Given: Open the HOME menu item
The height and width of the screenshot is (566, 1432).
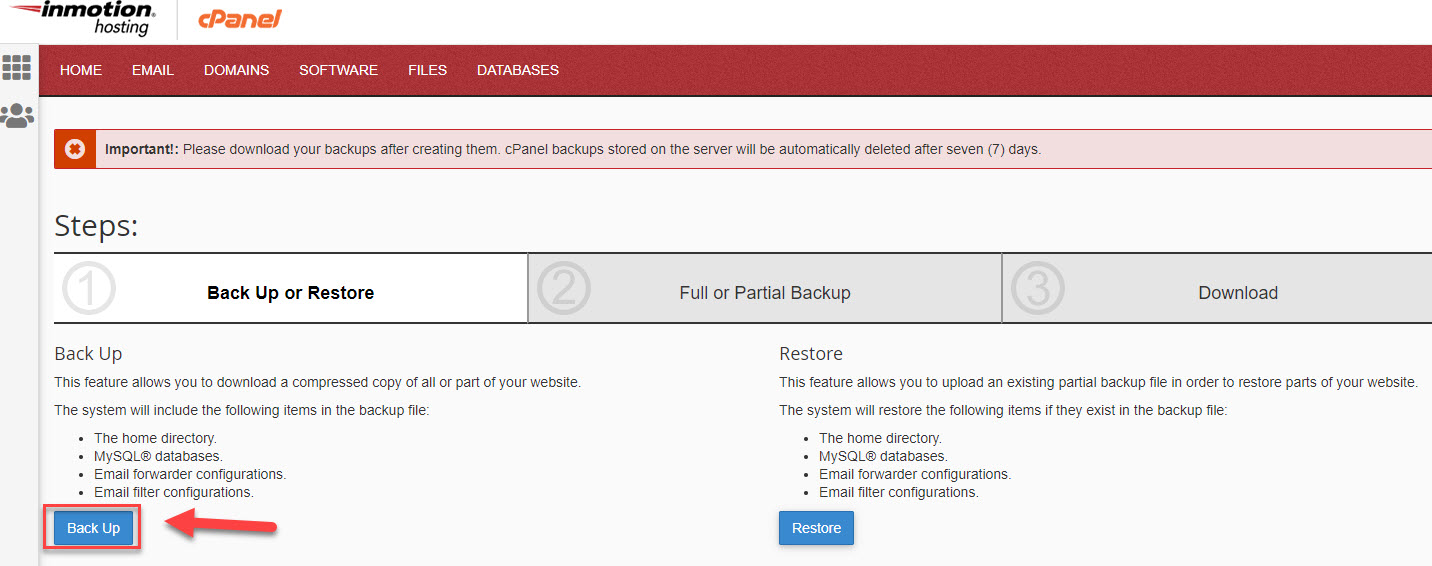Looking at the screenshot, I should point(81,70).
